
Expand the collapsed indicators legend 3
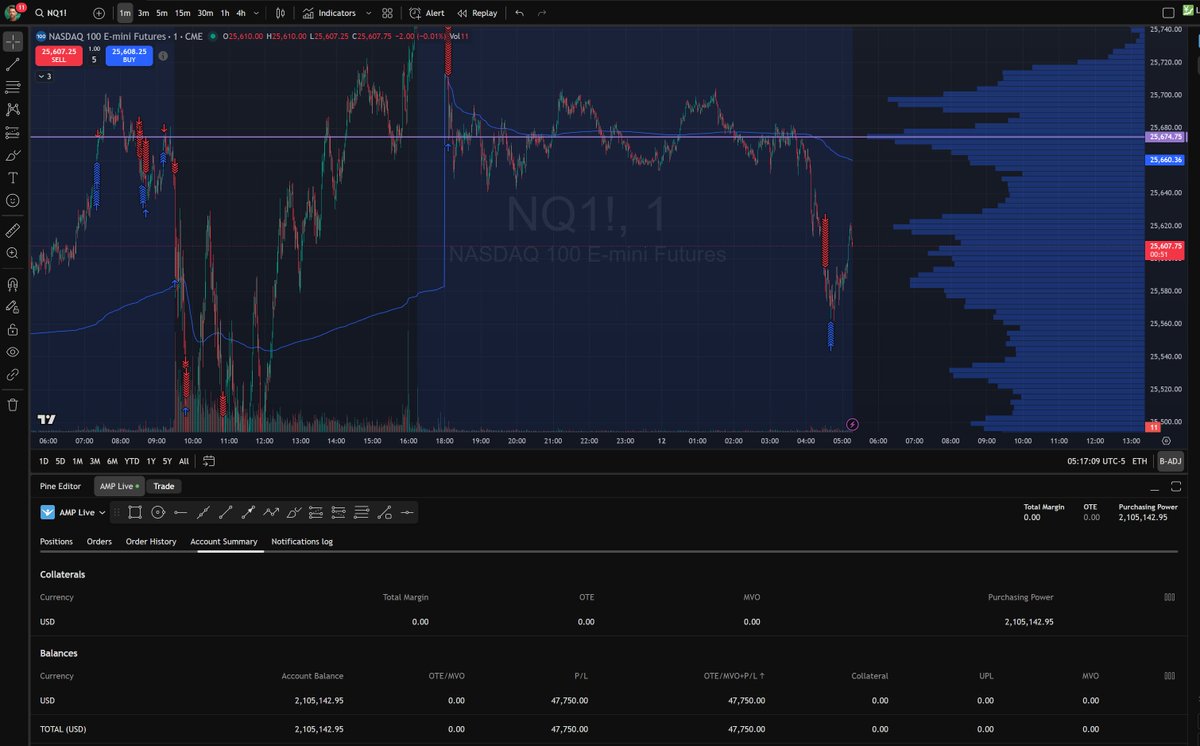click(x=45, y=76)
